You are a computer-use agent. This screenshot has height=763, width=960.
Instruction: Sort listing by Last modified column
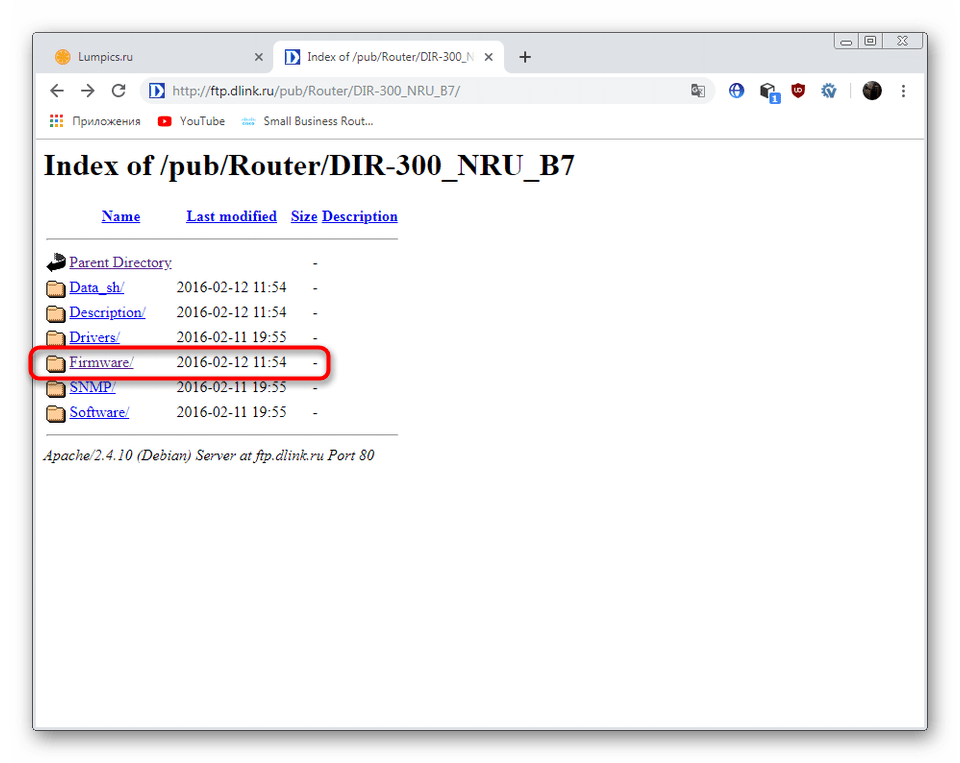point(231,216)
